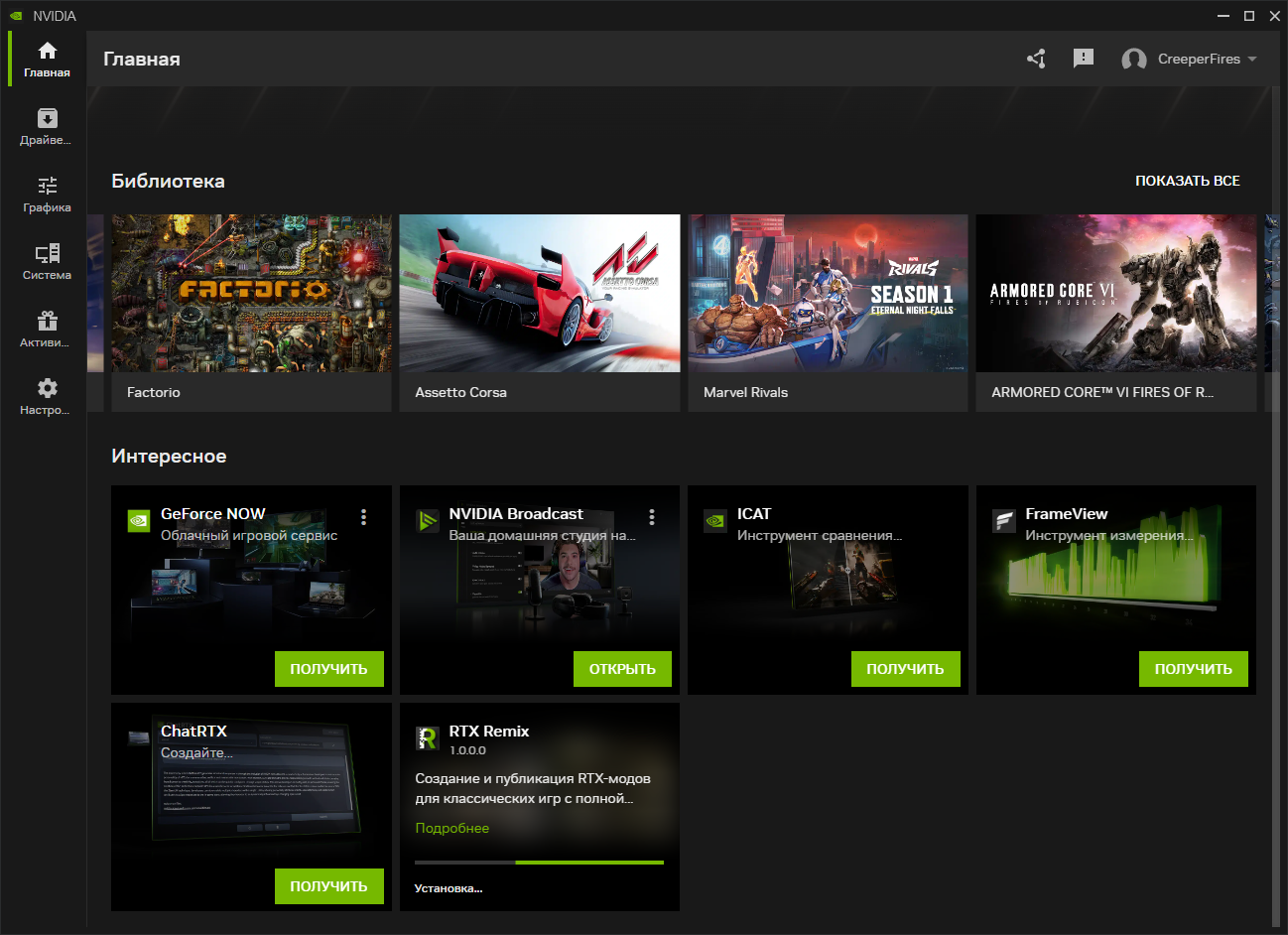Open the Marvel Rivals game thumbnail

tap(828, 294)
